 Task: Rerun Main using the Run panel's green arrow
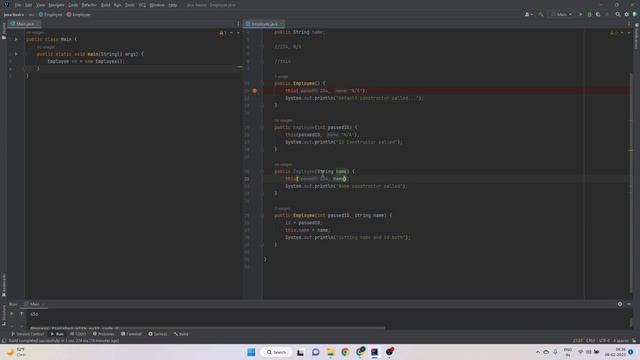(x=12, y=313)
